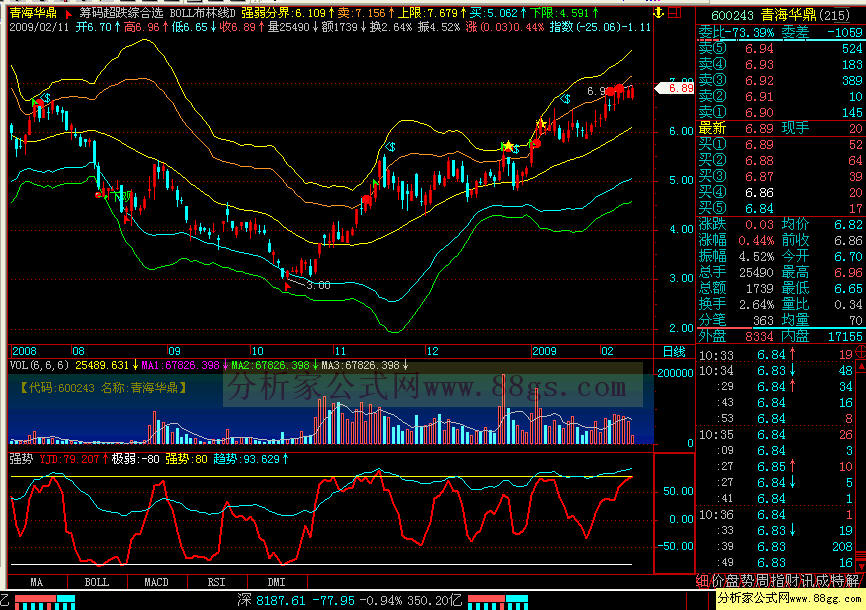Click the 内盘 value 17155
866x610 pixels.
coord(845,336)
